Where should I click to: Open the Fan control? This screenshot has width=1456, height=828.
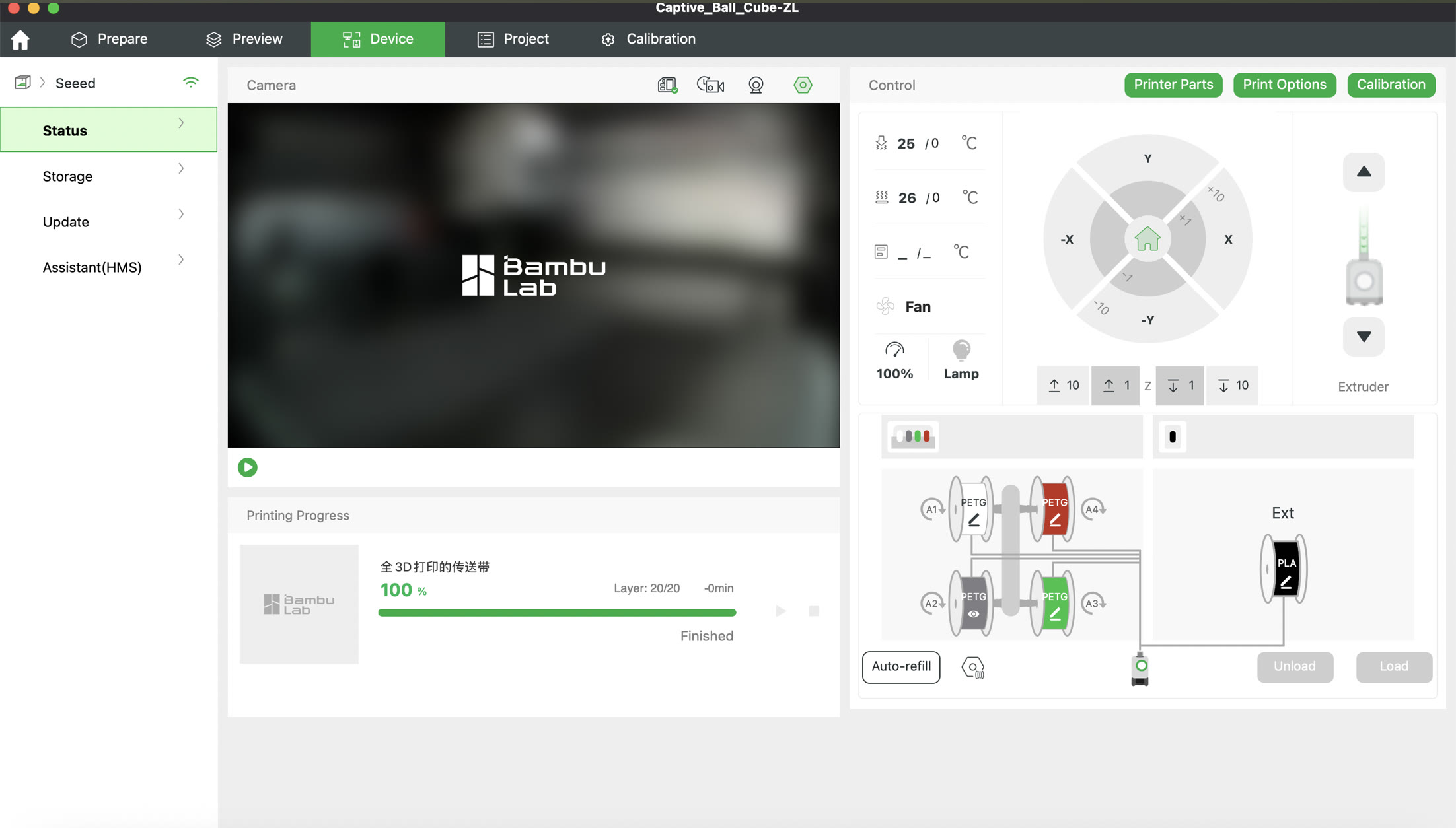904,306
